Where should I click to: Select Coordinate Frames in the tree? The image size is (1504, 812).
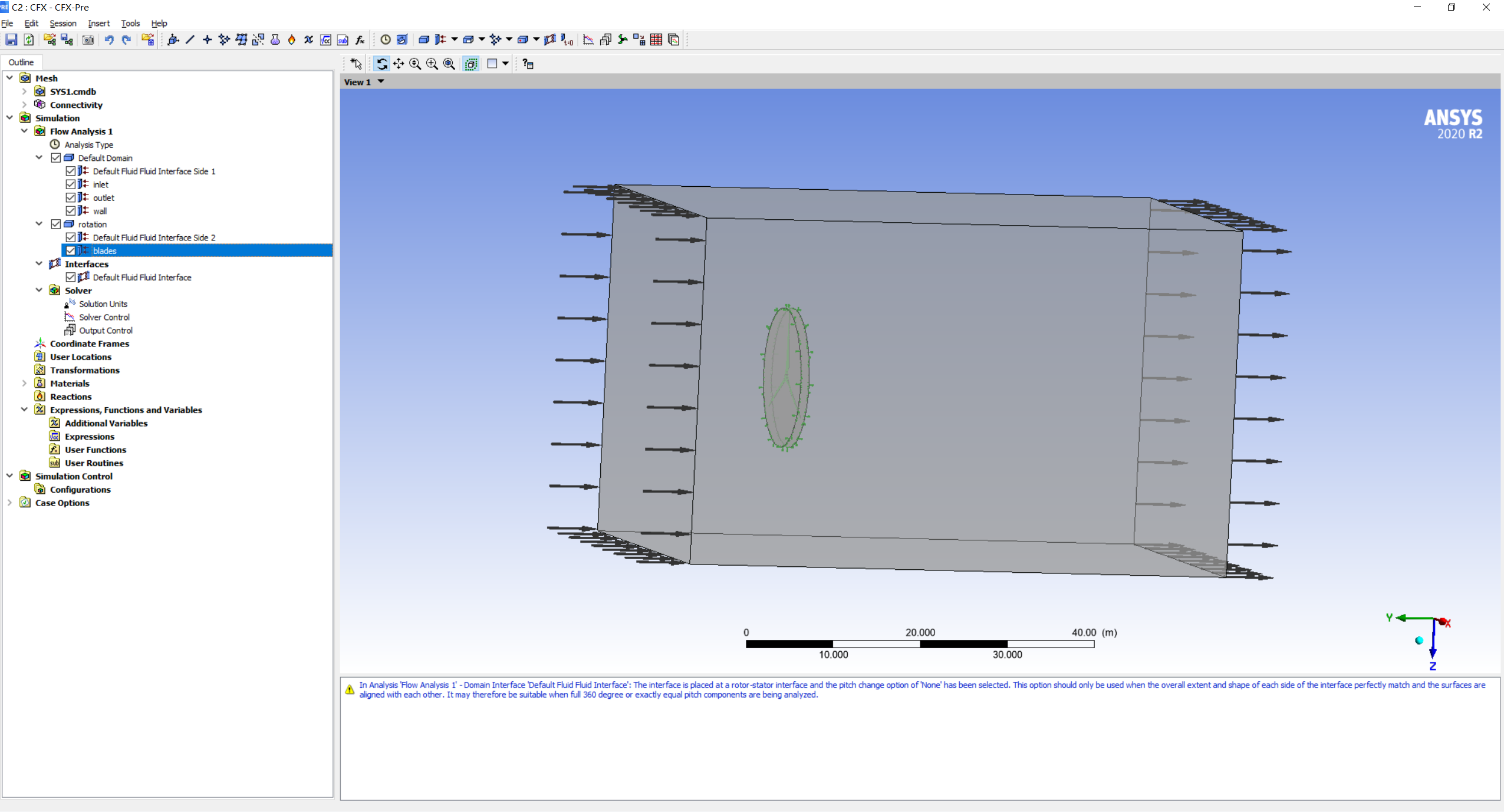(x=89, y=344)
